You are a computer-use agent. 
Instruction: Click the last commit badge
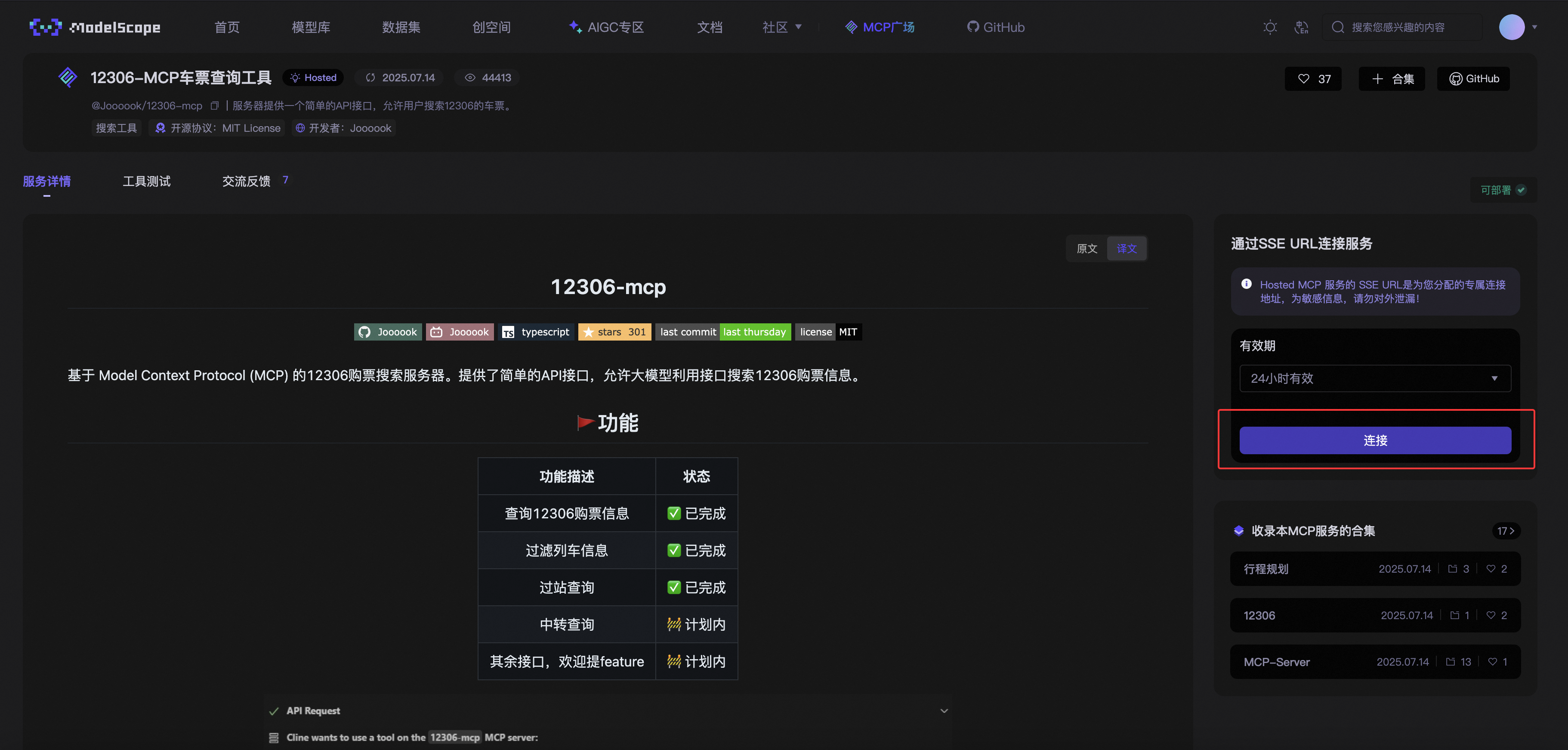[723, 332]
